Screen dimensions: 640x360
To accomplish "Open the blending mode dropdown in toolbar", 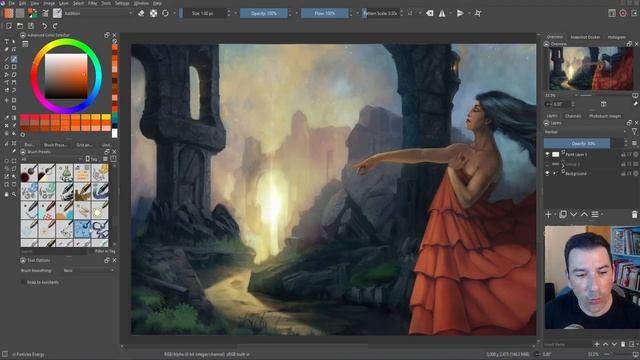I will pyautogui.click(x=99, y=13).
